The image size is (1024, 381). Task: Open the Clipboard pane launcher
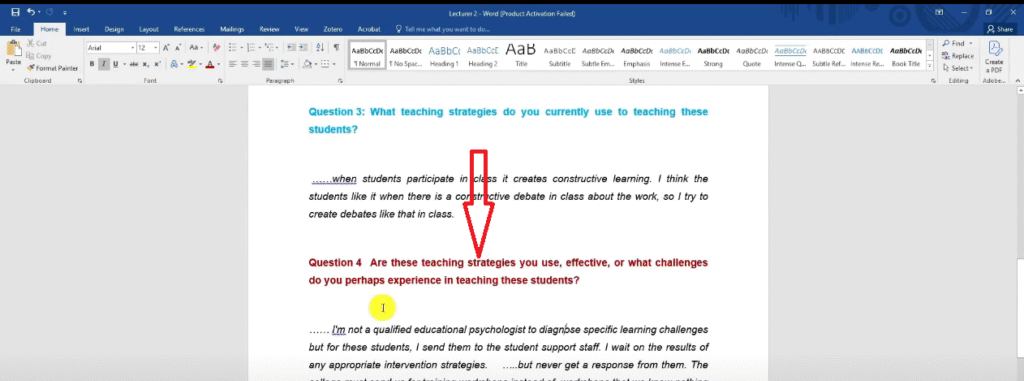click(80, 80)
